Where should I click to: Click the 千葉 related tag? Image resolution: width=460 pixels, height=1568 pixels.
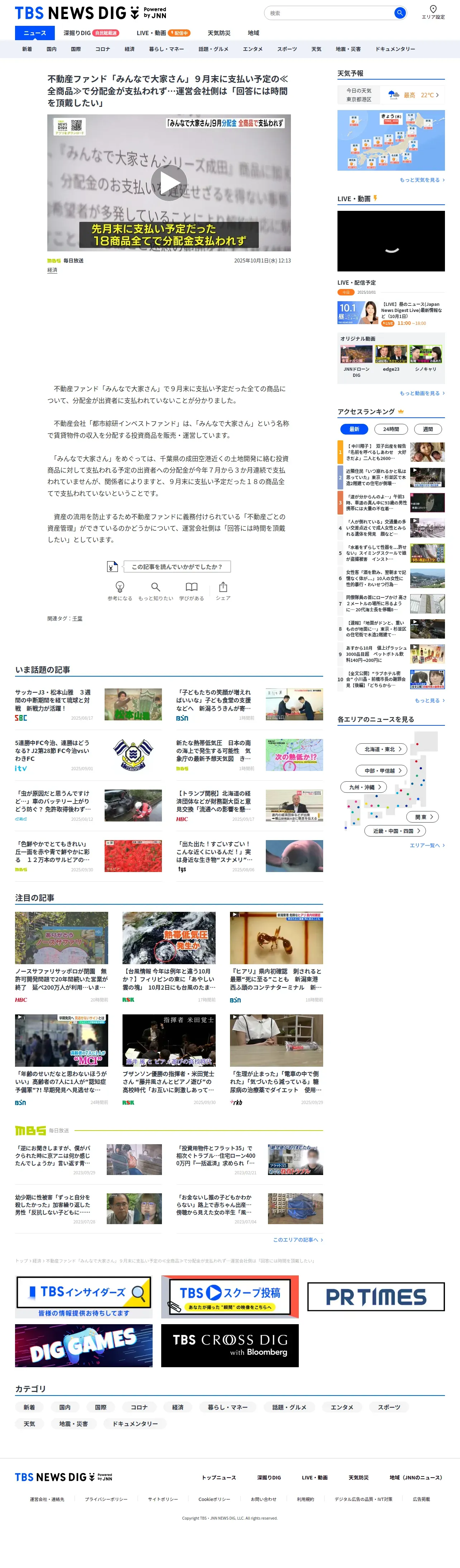[77, 619]
